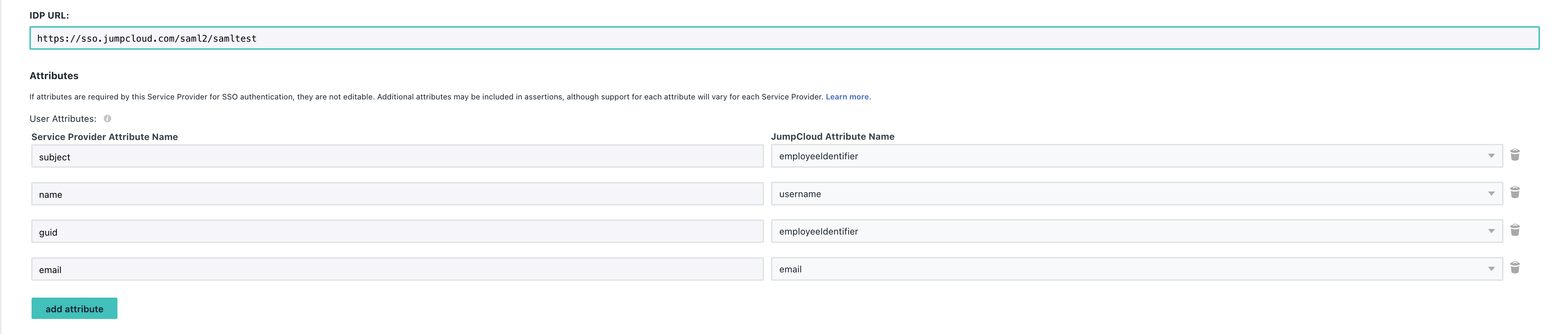Edit the subject service provider attribute field

tap(398, 156)
